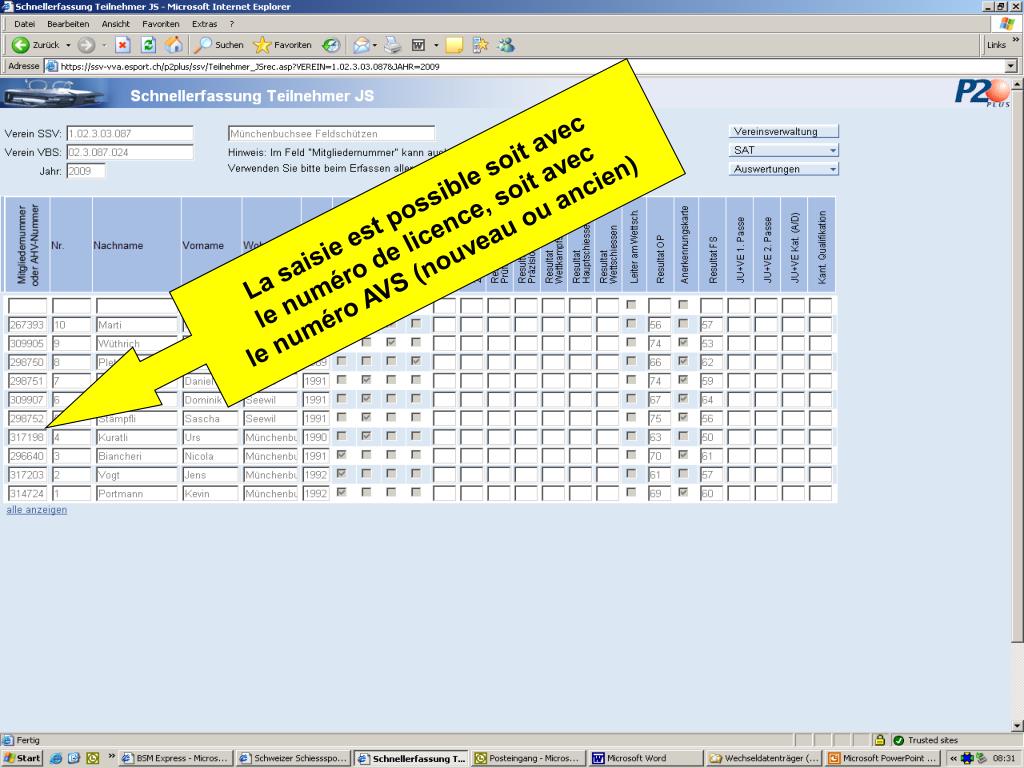Open the Favoriten menu

coord(161,24)
